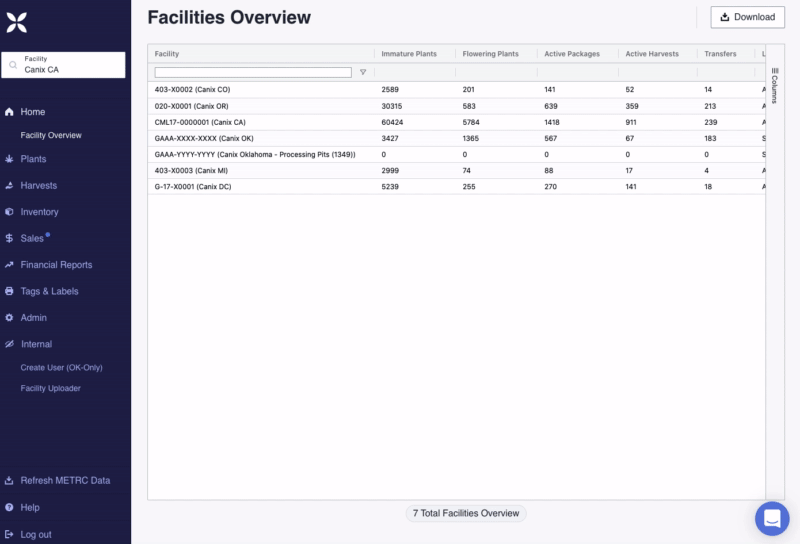Click the Log out arrow icon
Screen dimensions: 800x544
click(x=9, y=534)
